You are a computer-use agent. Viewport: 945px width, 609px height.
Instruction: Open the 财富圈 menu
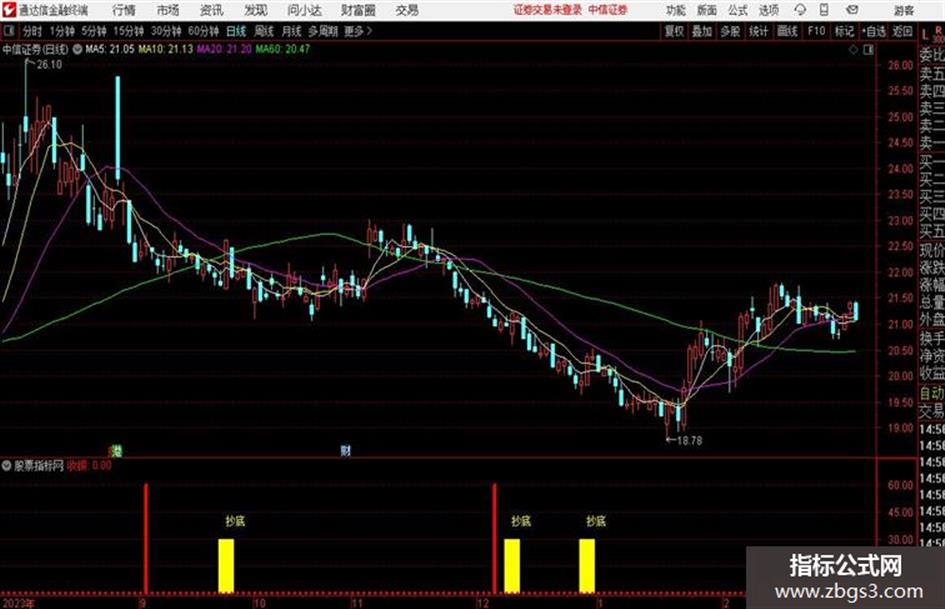click(358, 10)
